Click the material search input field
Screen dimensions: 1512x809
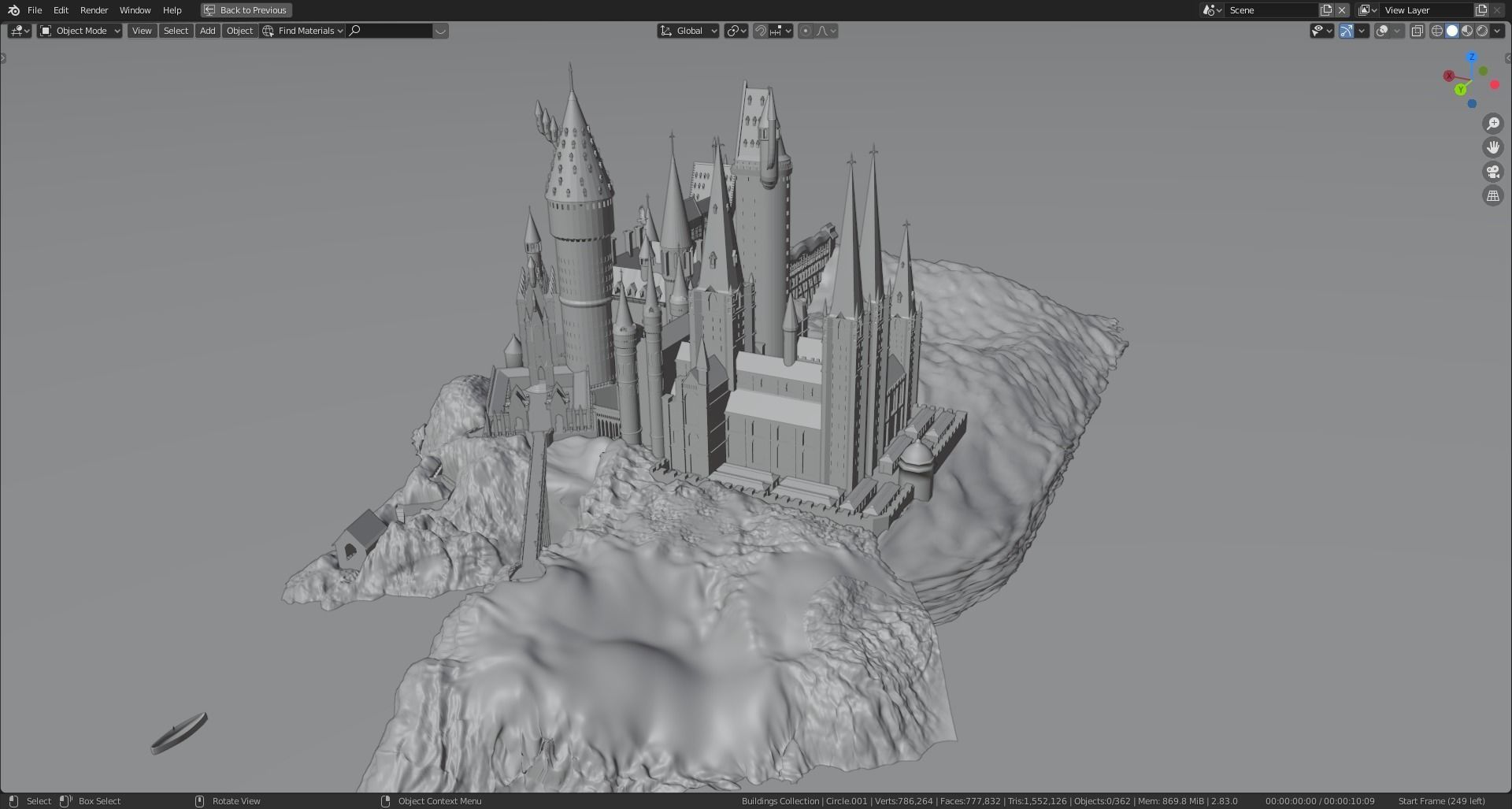click(390, 31)
